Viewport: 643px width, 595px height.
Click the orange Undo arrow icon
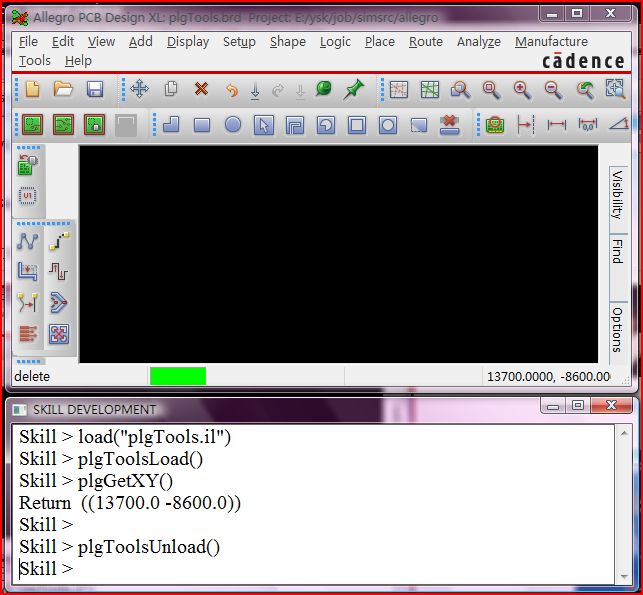[x=232, y=90]
